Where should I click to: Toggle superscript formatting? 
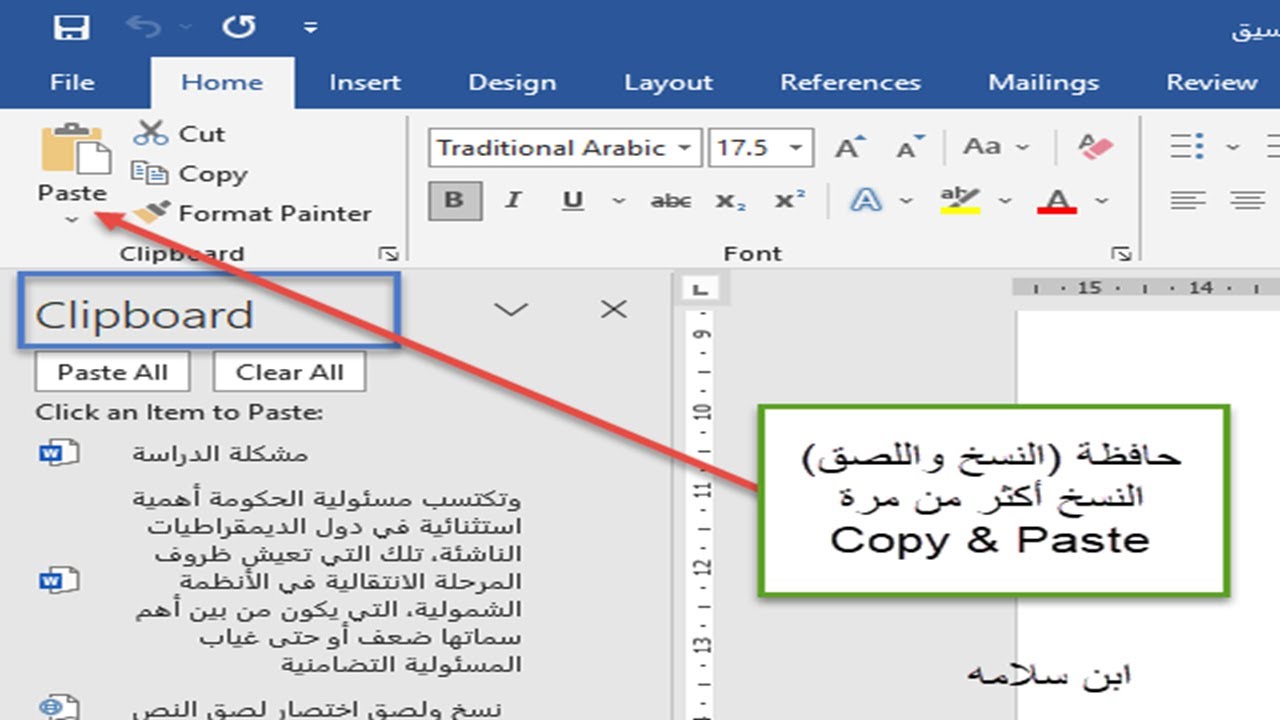[x=790, y=201]
